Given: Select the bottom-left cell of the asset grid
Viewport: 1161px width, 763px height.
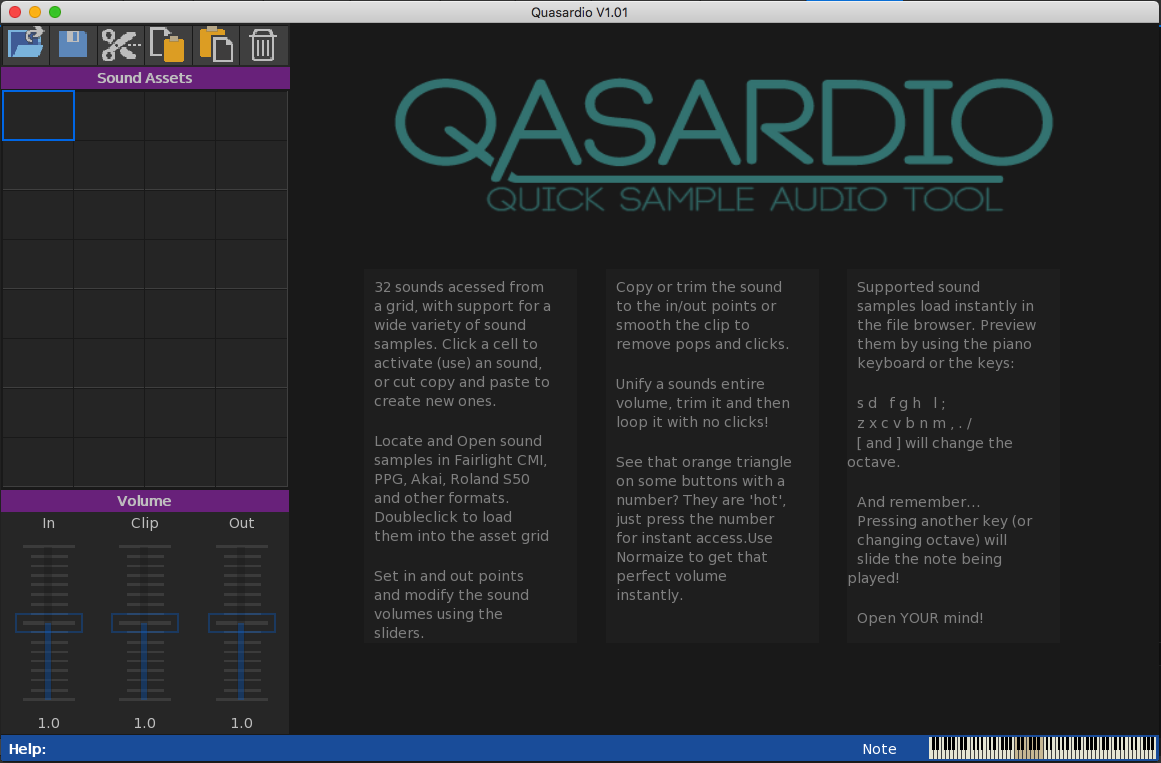Looking at the screenshot, I should [x=38, y=462].
